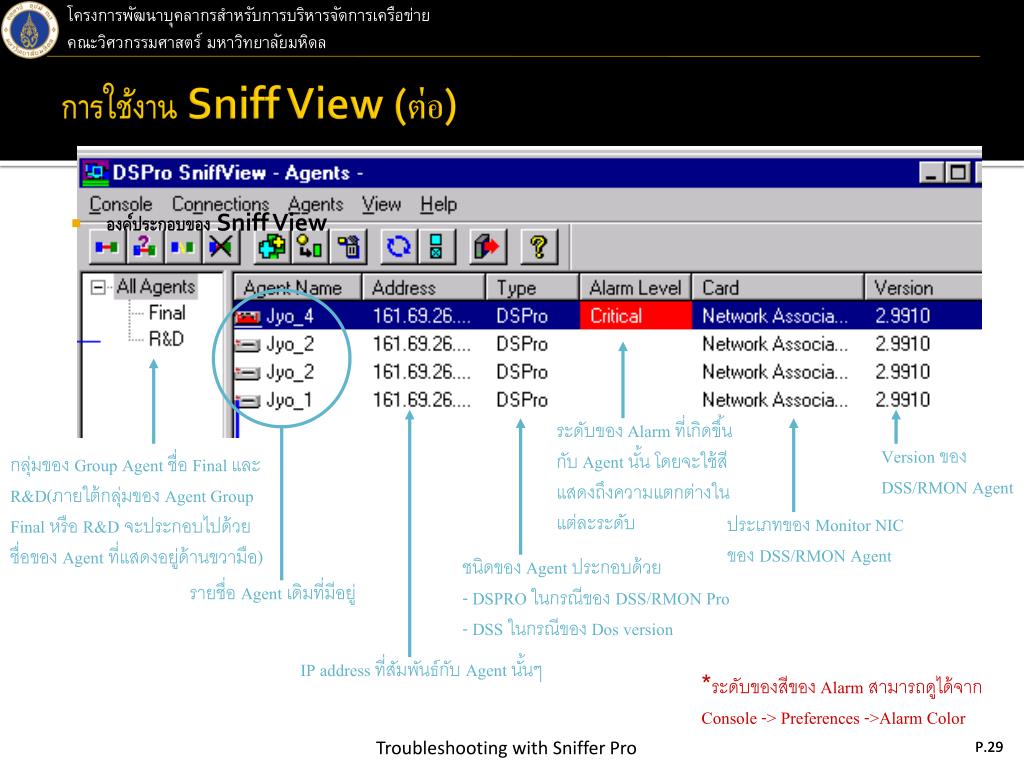Screen dimensions: 1024x768
Task: Click the red Critical alarm level cell
Action: (635, 316)
